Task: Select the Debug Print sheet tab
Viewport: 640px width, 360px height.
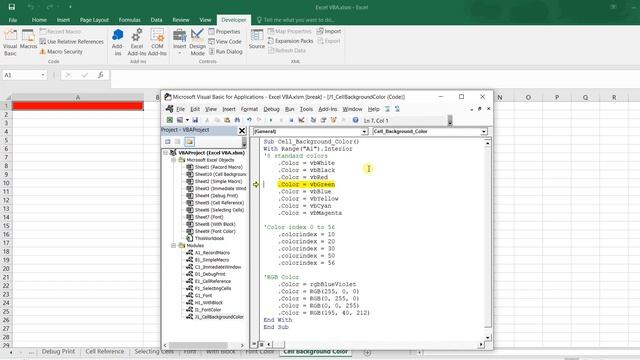Action: click(58, 351)
